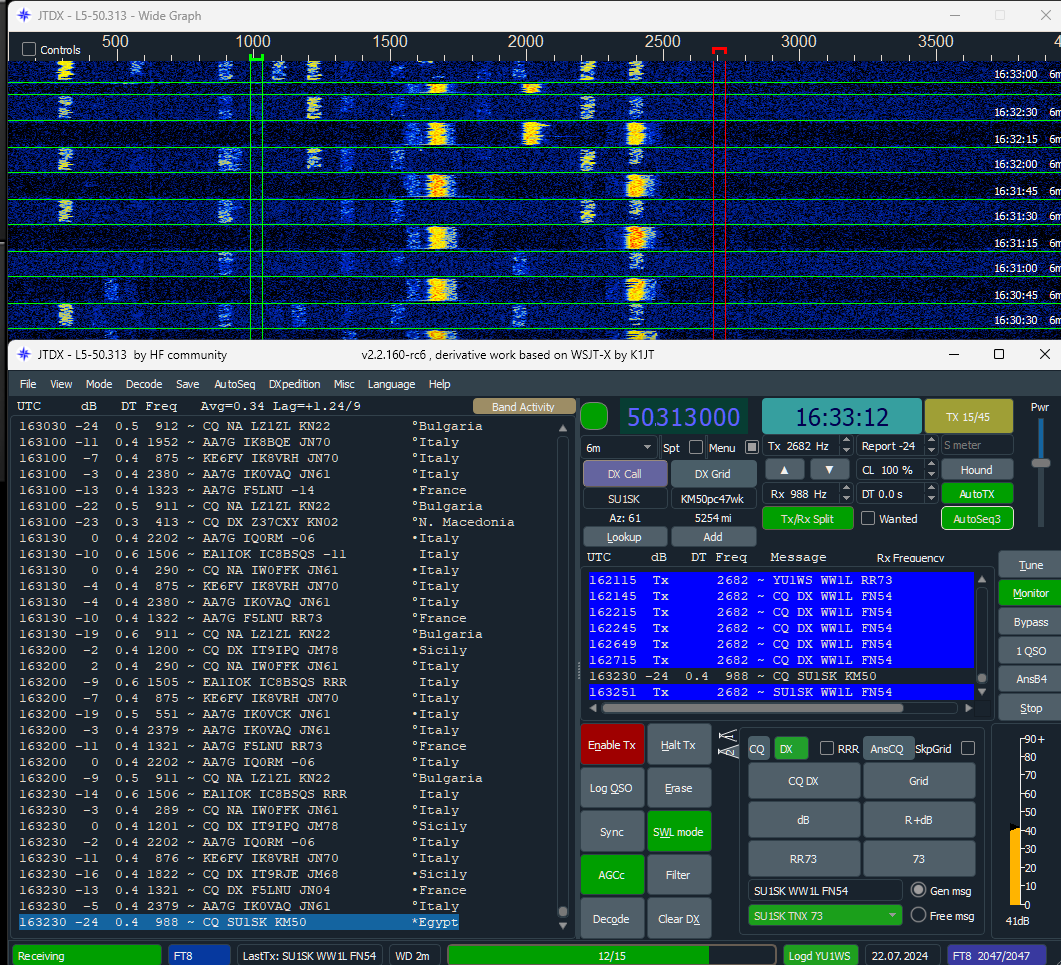Viewport: 1061px width, 965px height.
Task: Click the 12/15 progress bar in status bar
Action: coord(611,956)
